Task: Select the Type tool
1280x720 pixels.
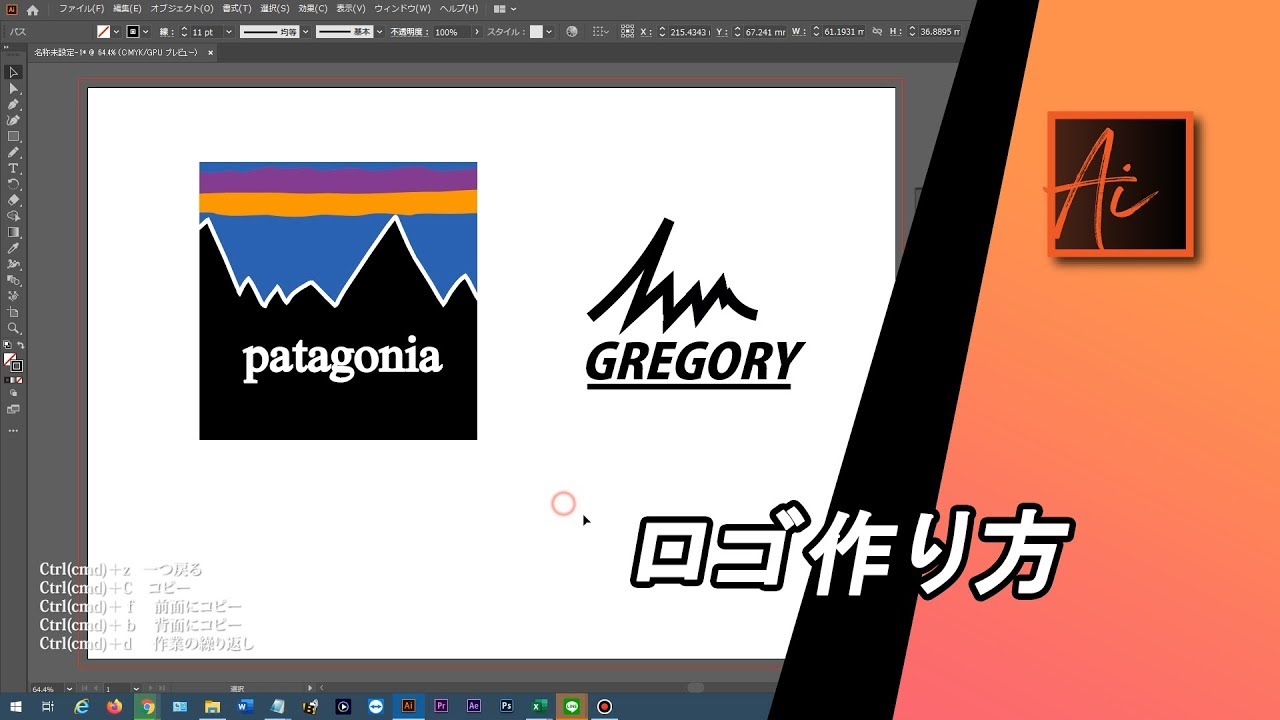Action: tap(14, 169)
